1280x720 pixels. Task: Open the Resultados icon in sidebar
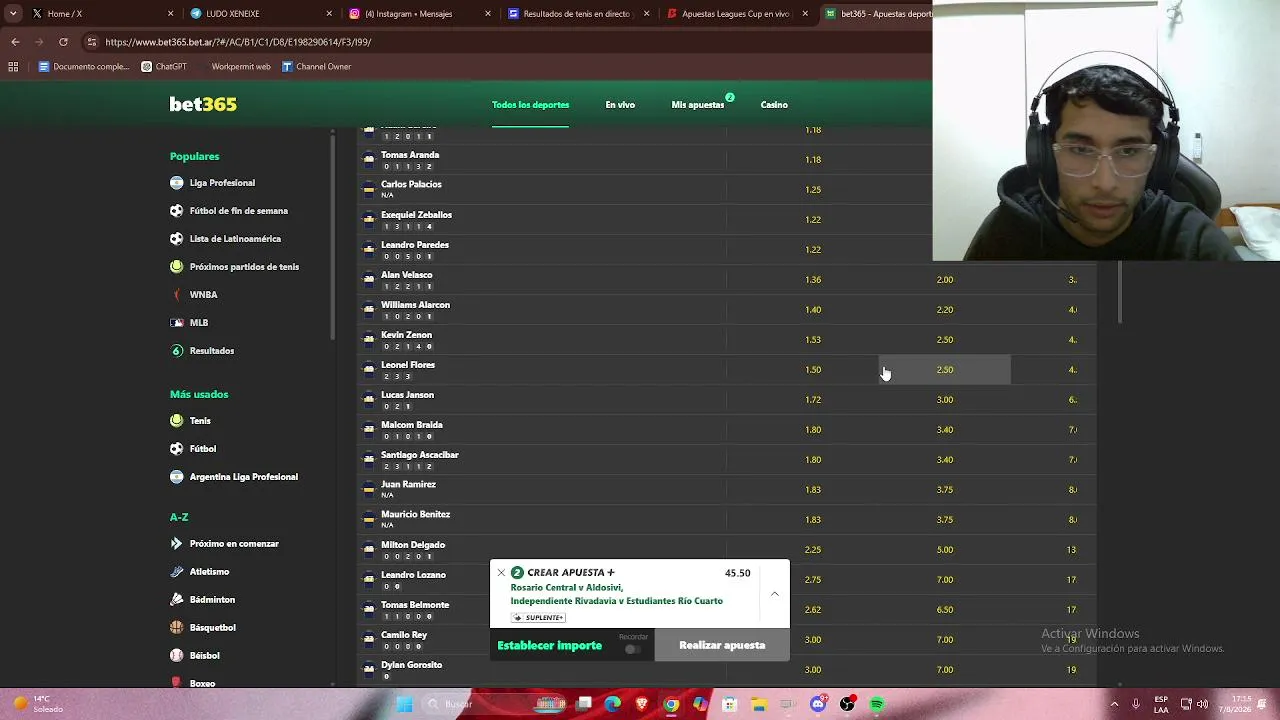click(177, 351)
